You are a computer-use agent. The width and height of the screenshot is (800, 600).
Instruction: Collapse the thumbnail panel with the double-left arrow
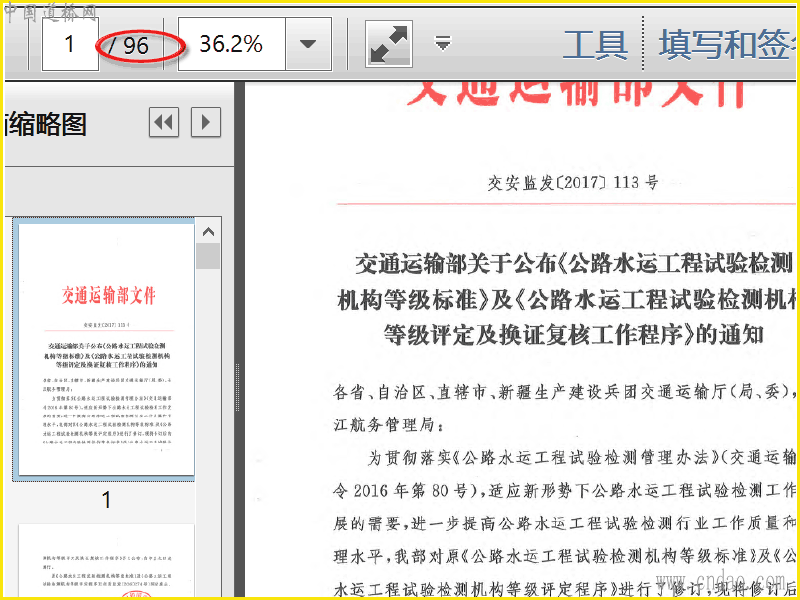pos(164,122)
